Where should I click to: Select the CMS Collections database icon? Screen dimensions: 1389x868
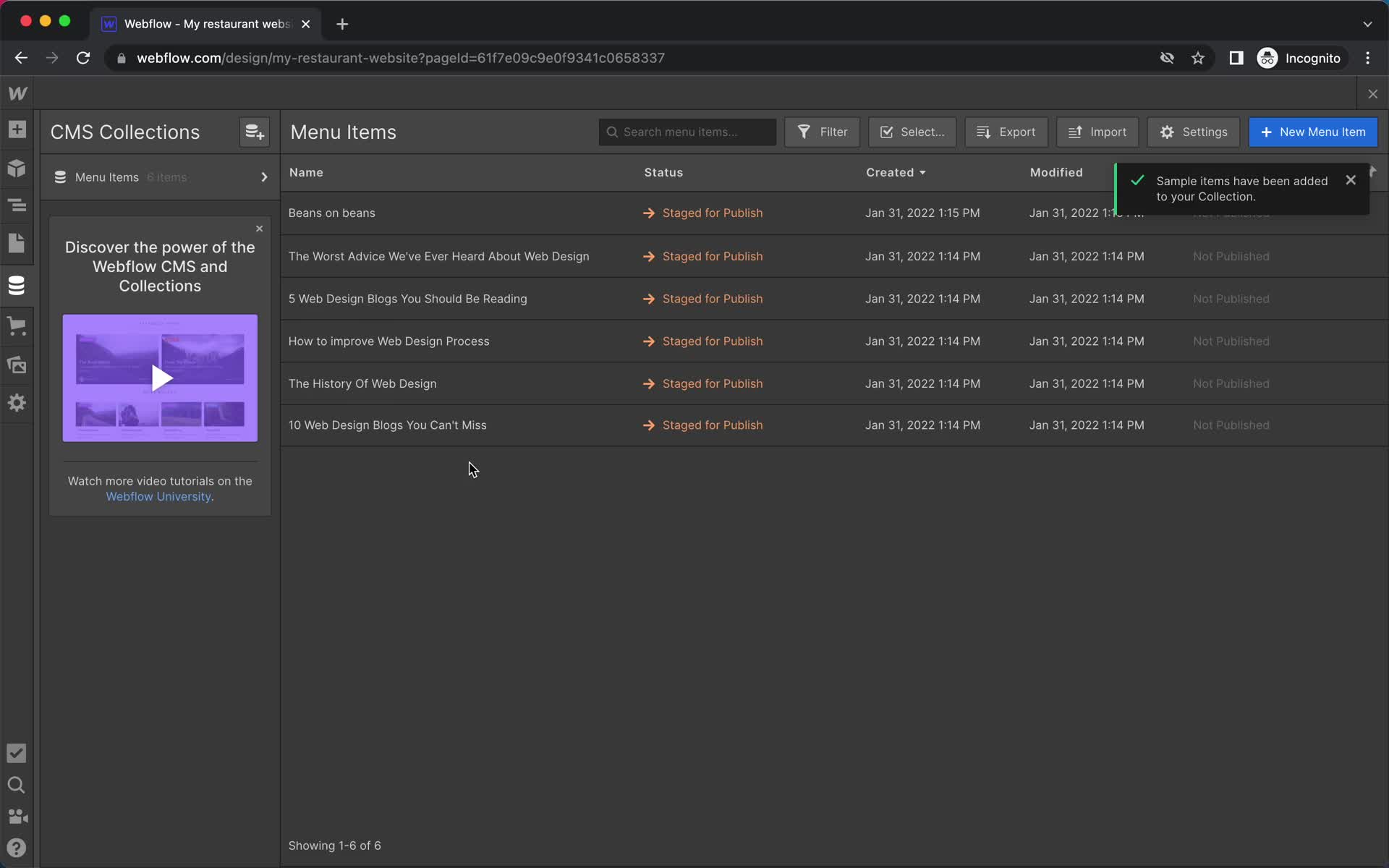[17, 285]
